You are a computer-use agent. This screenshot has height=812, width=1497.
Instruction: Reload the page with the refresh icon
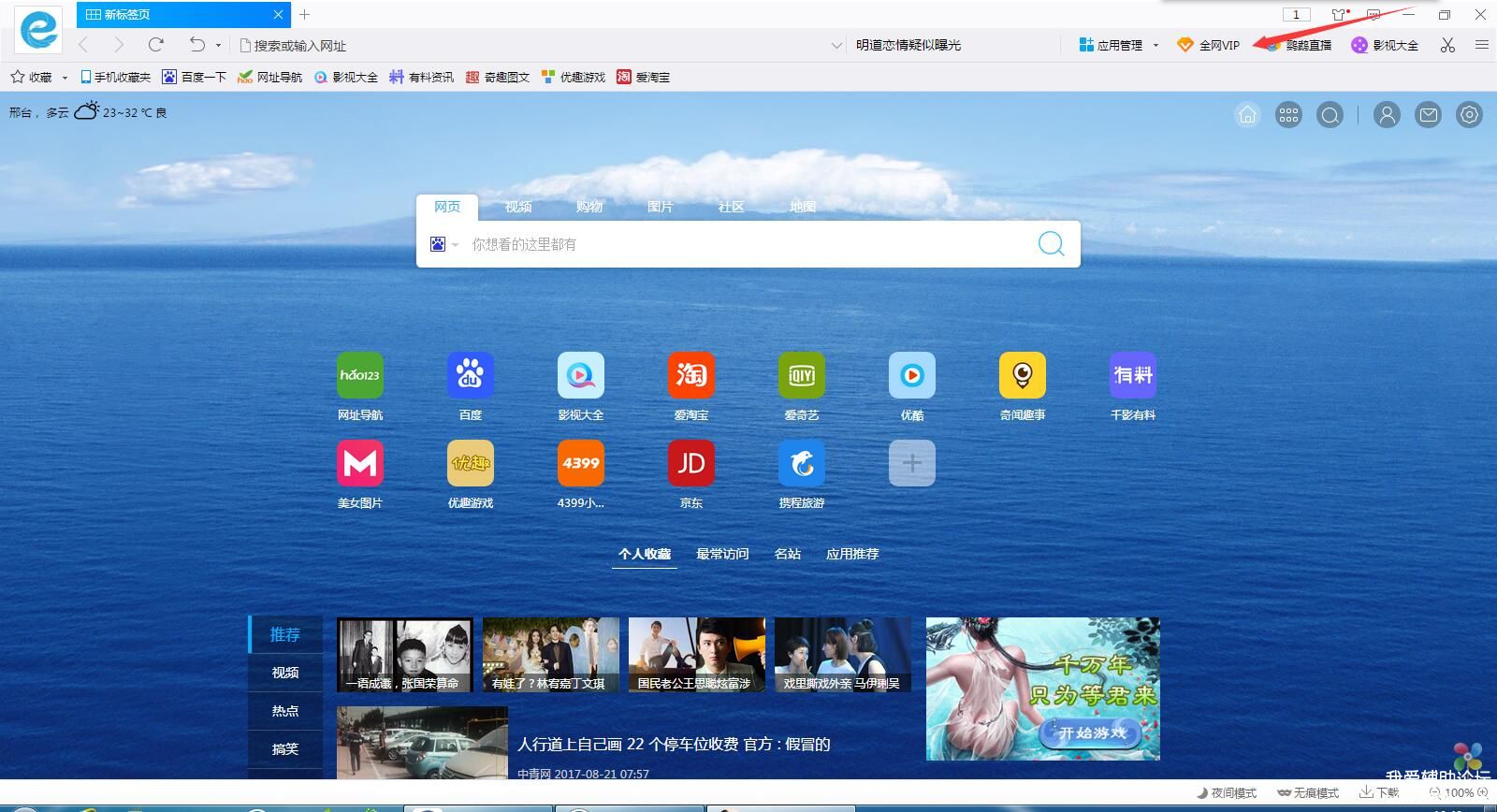(x=155, y=44)
